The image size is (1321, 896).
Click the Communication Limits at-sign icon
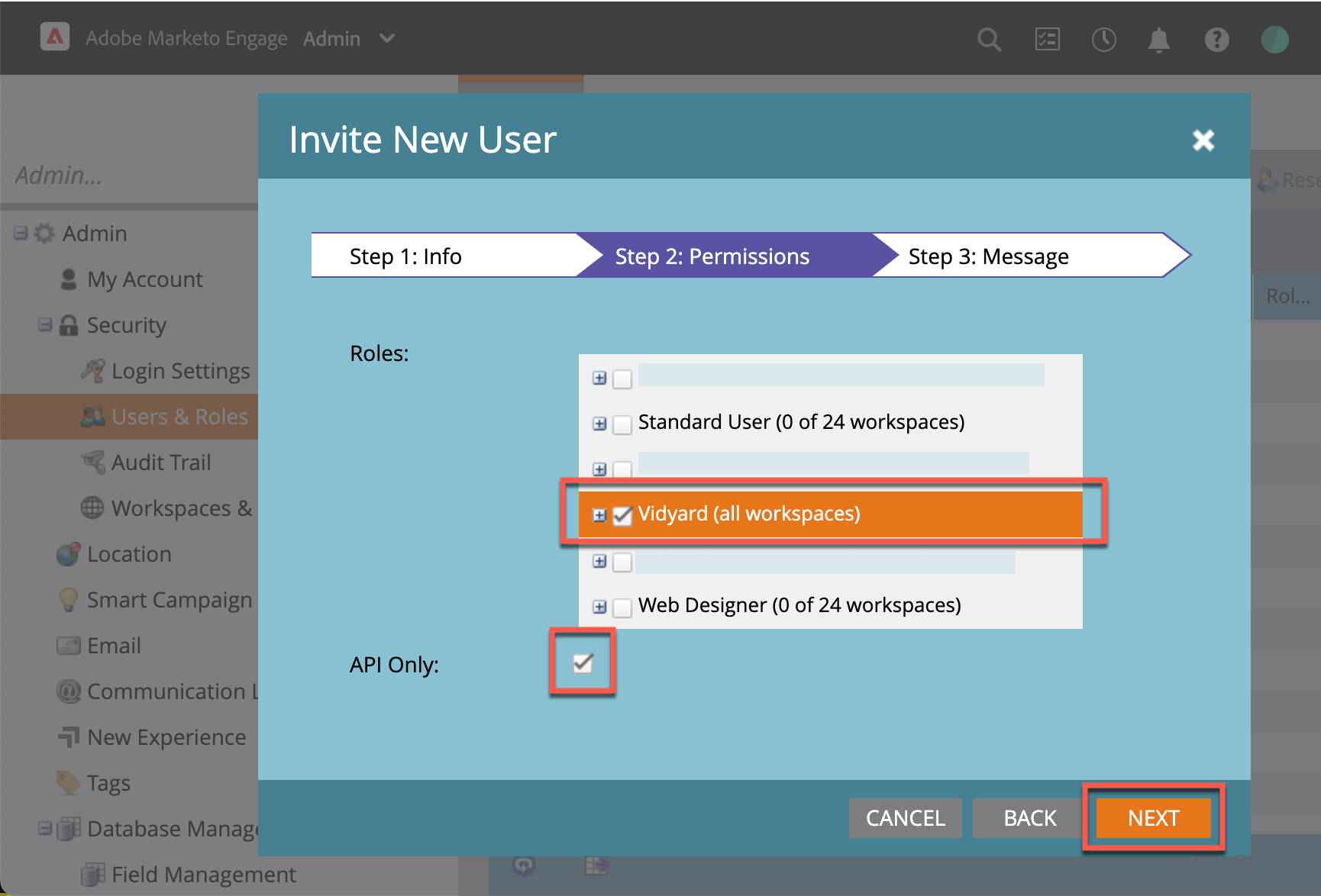[x=69, y=691]
